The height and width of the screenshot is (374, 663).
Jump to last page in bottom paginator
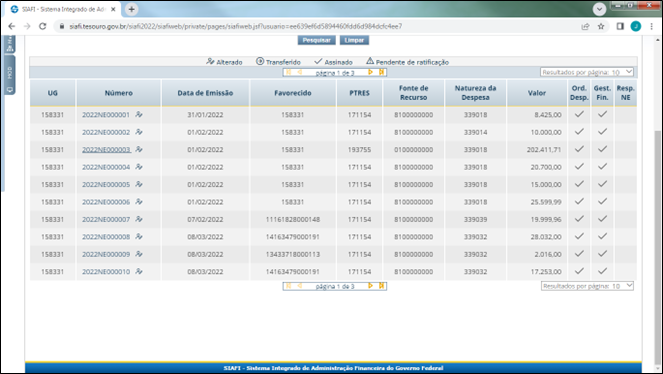coord(381,286)
